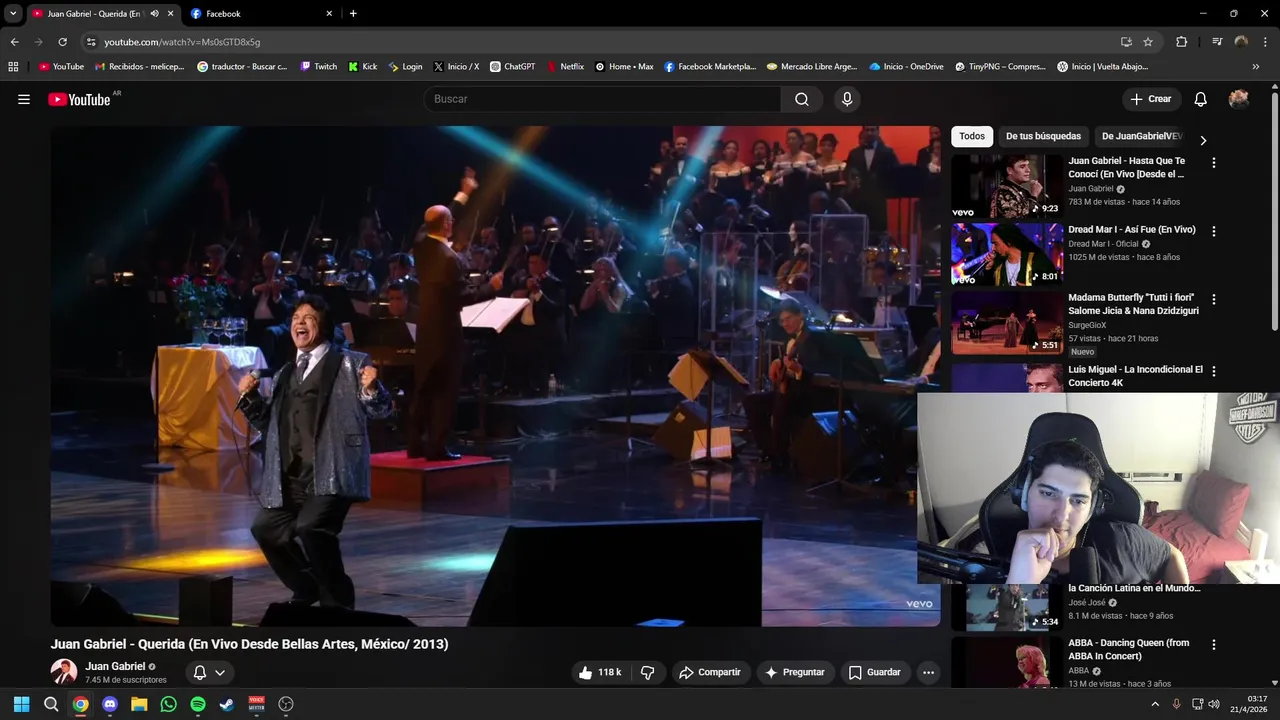The height and width of the screenshot is (720, 1280).
Task: Open Juan Gabriel channel avatar
Action: (x=64, y=672)
